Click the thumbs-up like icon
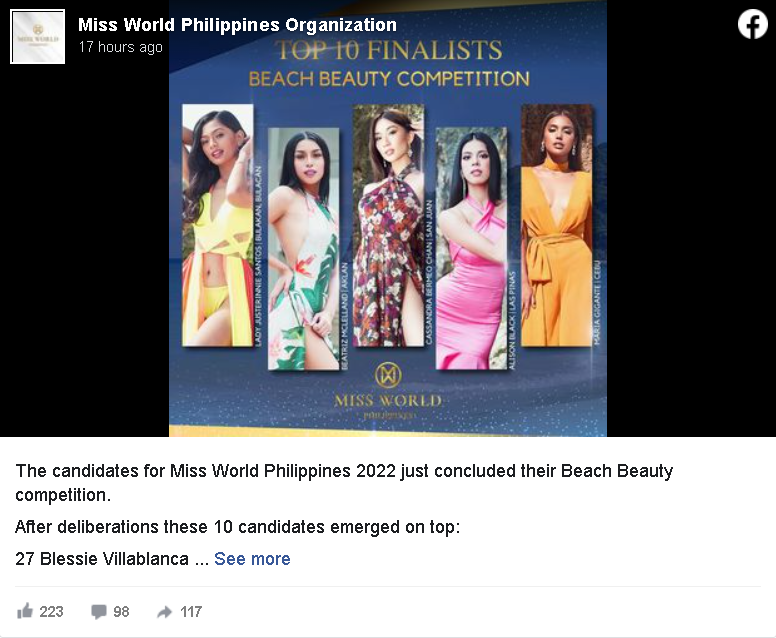 pyautogui.click(x=25, y=611)
